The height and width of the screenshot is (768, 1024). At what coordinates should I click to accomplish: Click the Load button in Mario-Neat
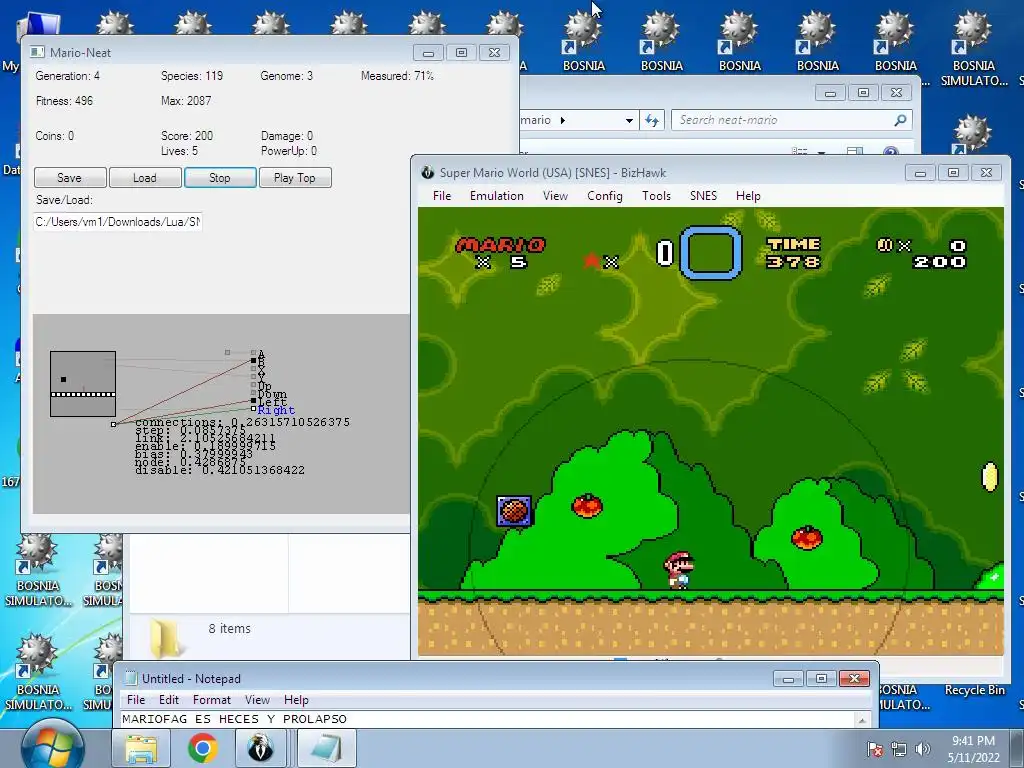click(x=145, y=178)
